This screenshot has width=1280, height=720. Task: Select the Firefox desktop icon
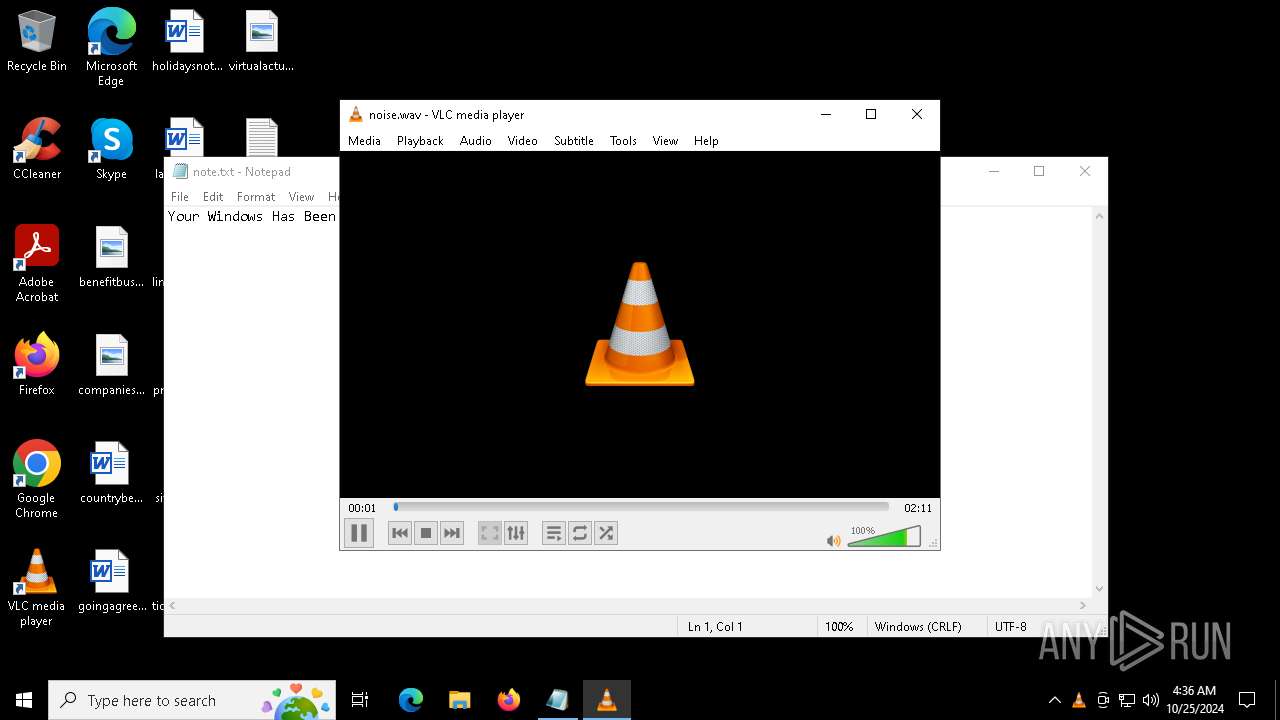point(37,365)
